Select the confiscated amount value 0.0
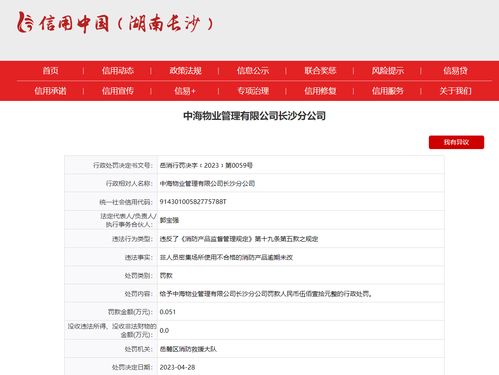The width and height of the screenshot is (499, 375). pos(164,331)
